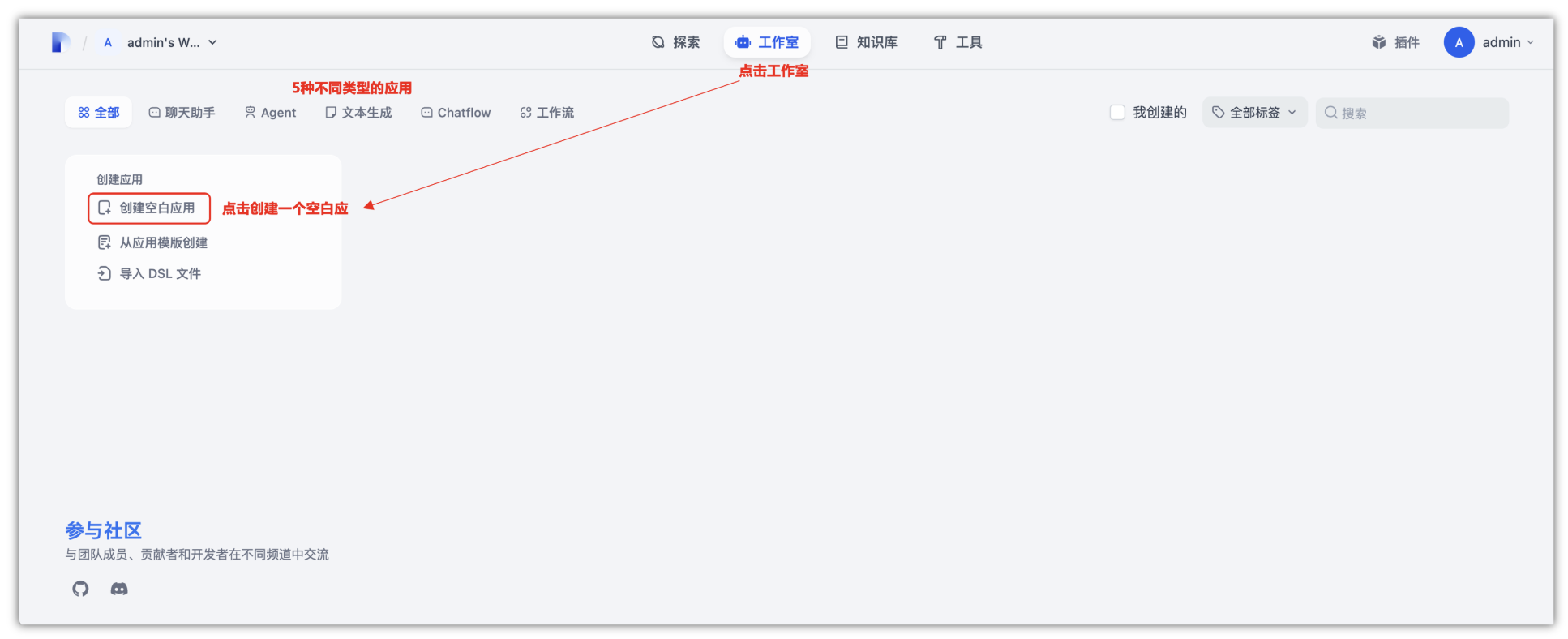Image resolution: width=1568 pixels, height=639 pixels.
Task: Toggle the 我创建的 checkbox
Action: [1117, 113]
